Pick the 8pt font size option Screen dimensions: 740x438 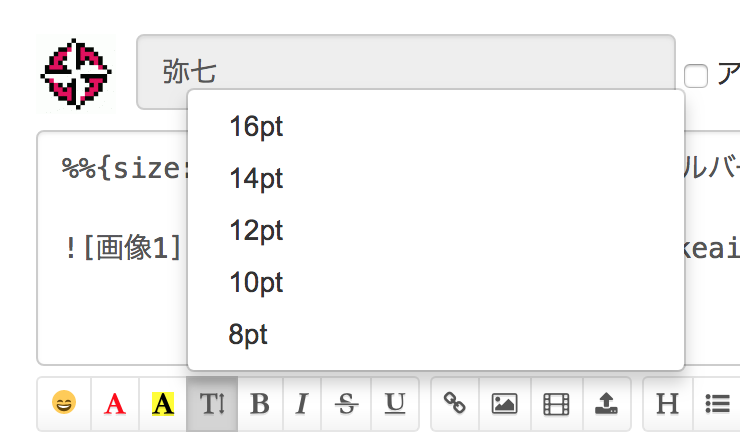click(x=248, y=335)
